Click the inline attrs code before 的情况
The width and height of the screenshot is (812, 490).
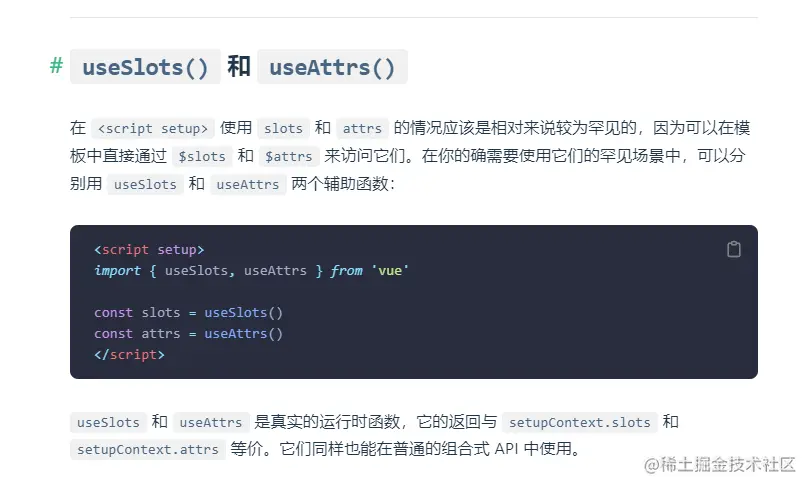pyautogui.click(x=362, y=129)
